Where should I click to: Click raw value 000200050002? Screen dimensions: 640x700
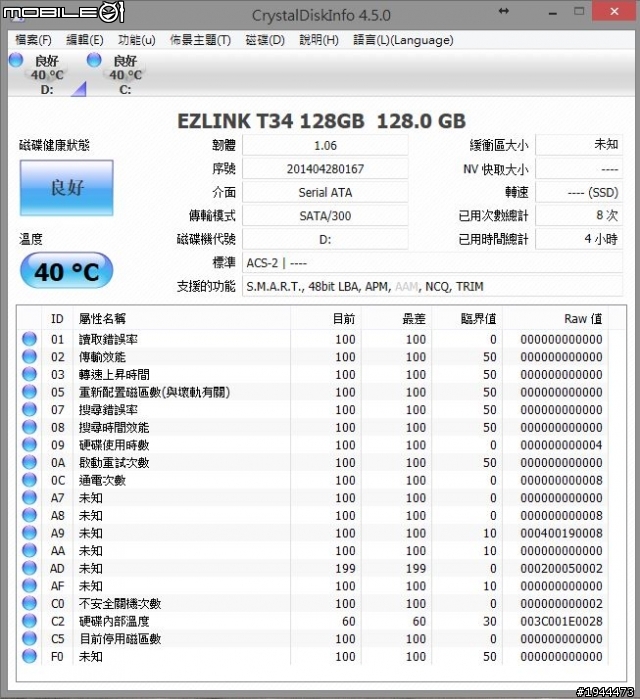point(561,568)
